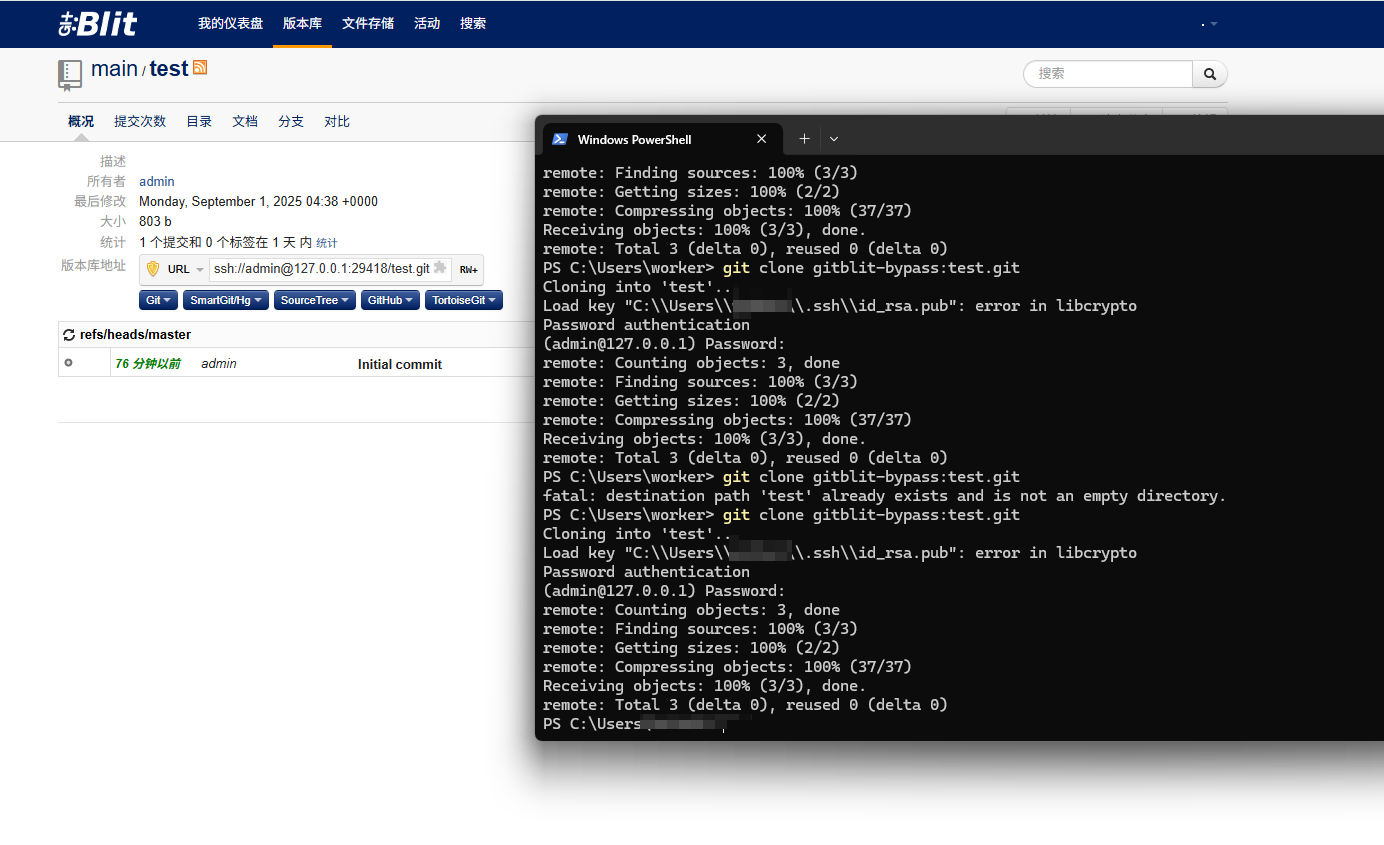Add a new PowerShell tab
The width and height of the screenshot is (1384, 845).
804,139
